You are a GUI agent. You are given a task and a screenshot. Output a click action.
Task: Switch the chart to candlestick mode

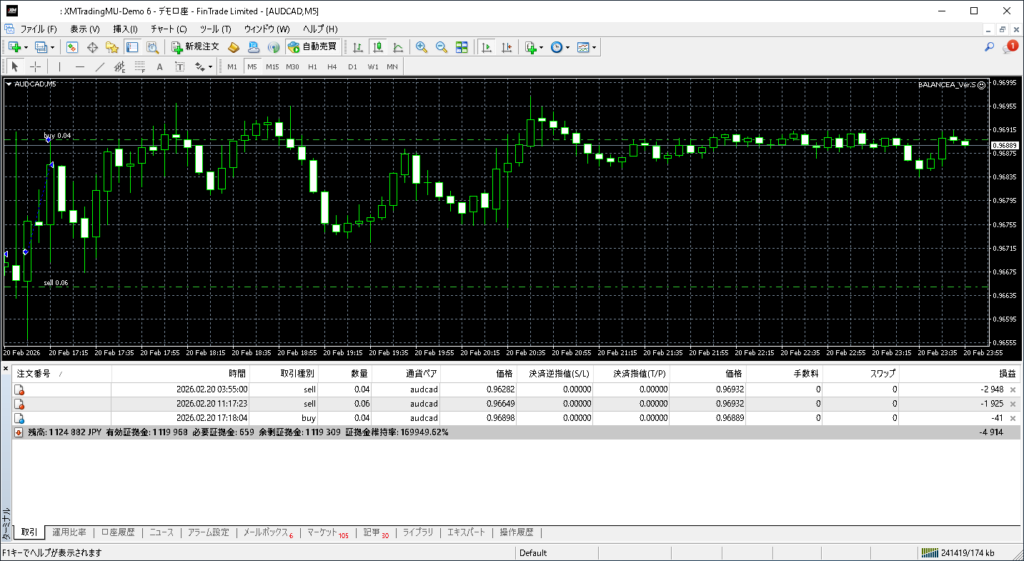click(379, 47)
